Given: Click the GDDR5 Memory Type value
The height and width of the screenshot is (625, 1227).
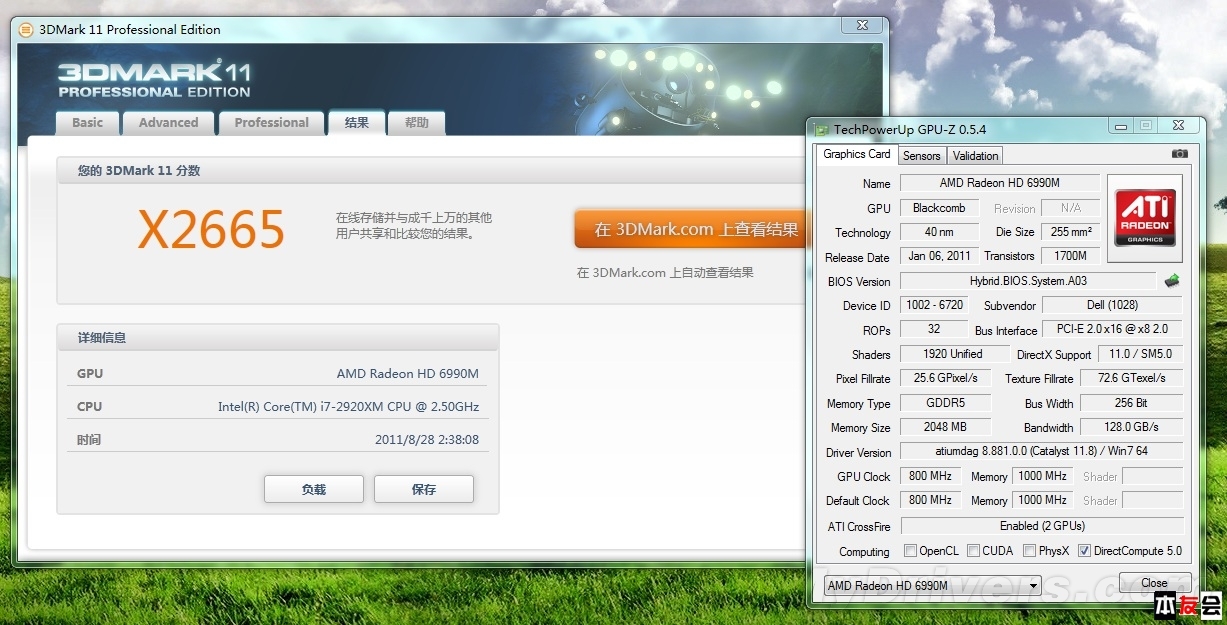Looking at the screenshot, I should (x=945, y=403).
